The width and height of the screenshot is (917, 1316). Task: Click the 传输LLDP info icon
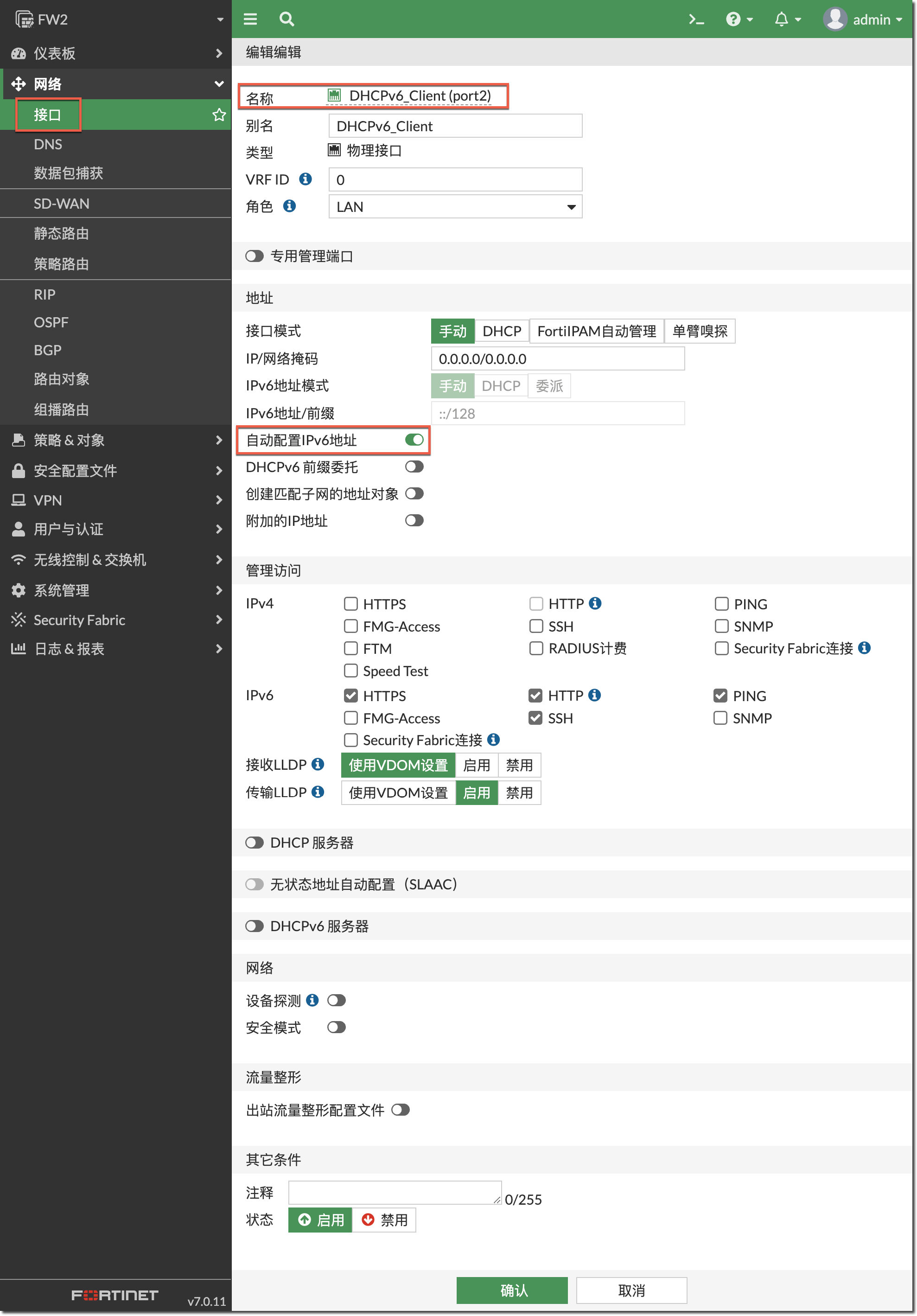[x=318, y=792]
